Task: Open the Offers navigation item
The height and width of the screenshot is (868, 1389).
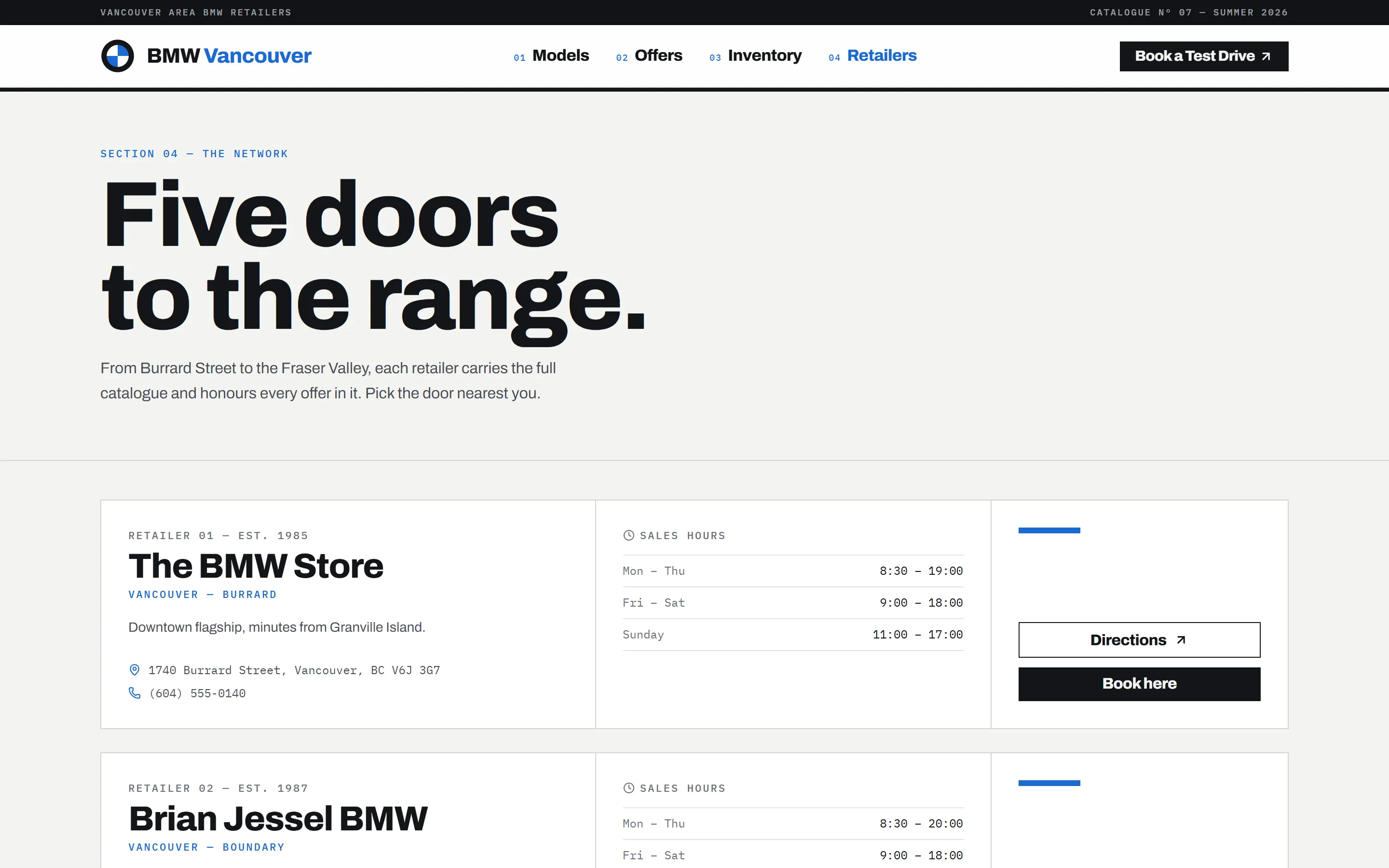Action: point(649,55)
